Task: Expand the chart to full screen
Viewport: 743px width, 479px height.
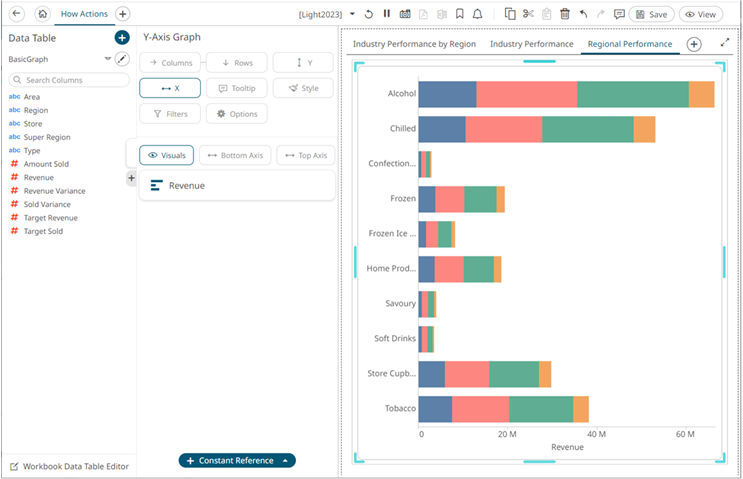Action: 725,43
